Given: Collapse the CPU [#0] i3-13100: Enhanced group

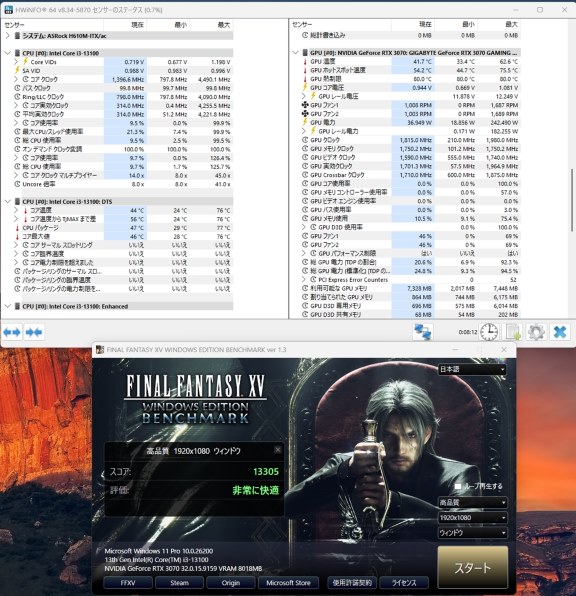Looking at the screenshot, I should pos(8,306).
